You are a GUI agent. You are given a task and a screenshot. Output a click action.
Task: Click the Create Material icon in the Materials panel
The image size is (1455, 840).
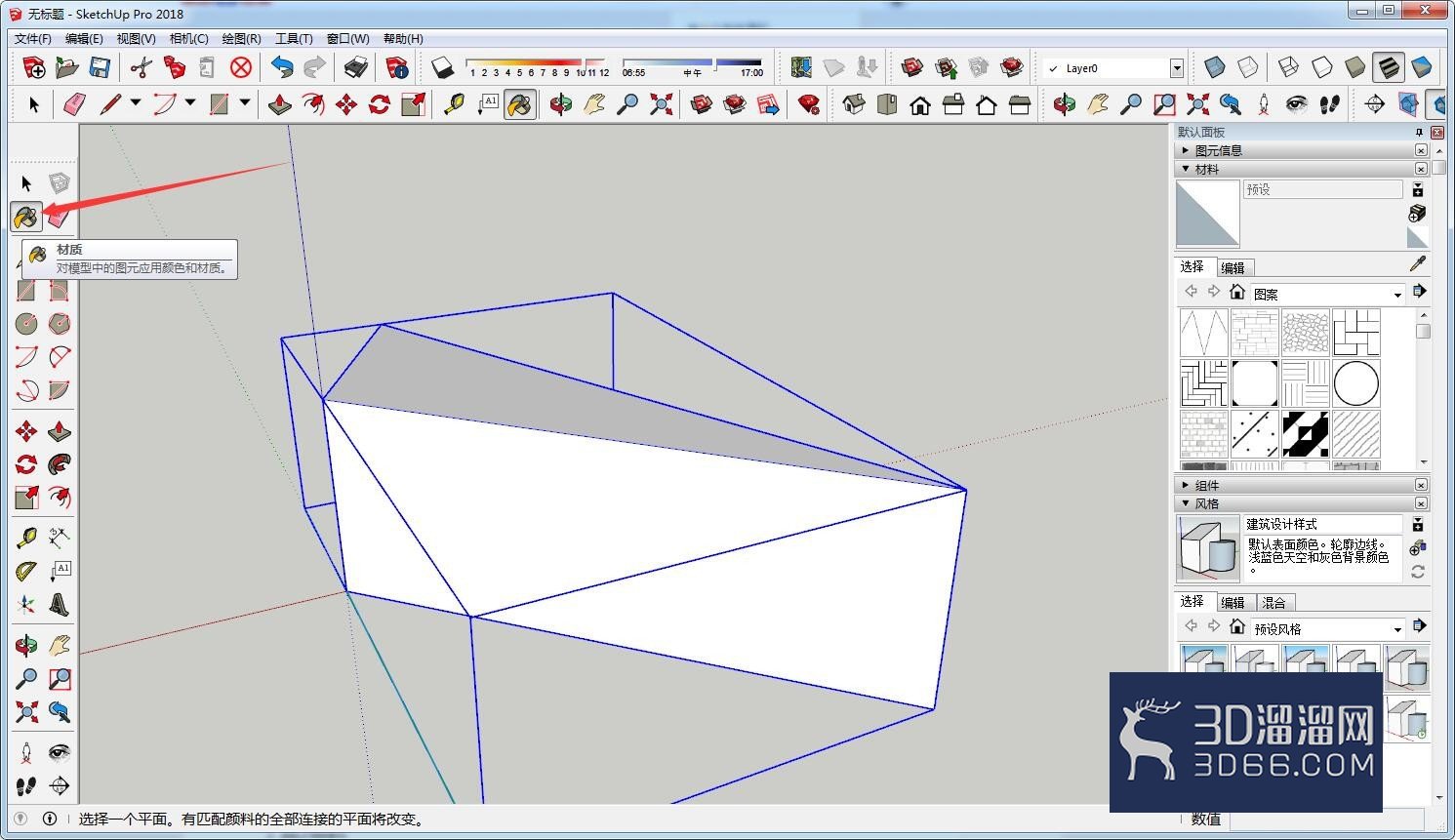1418,214
